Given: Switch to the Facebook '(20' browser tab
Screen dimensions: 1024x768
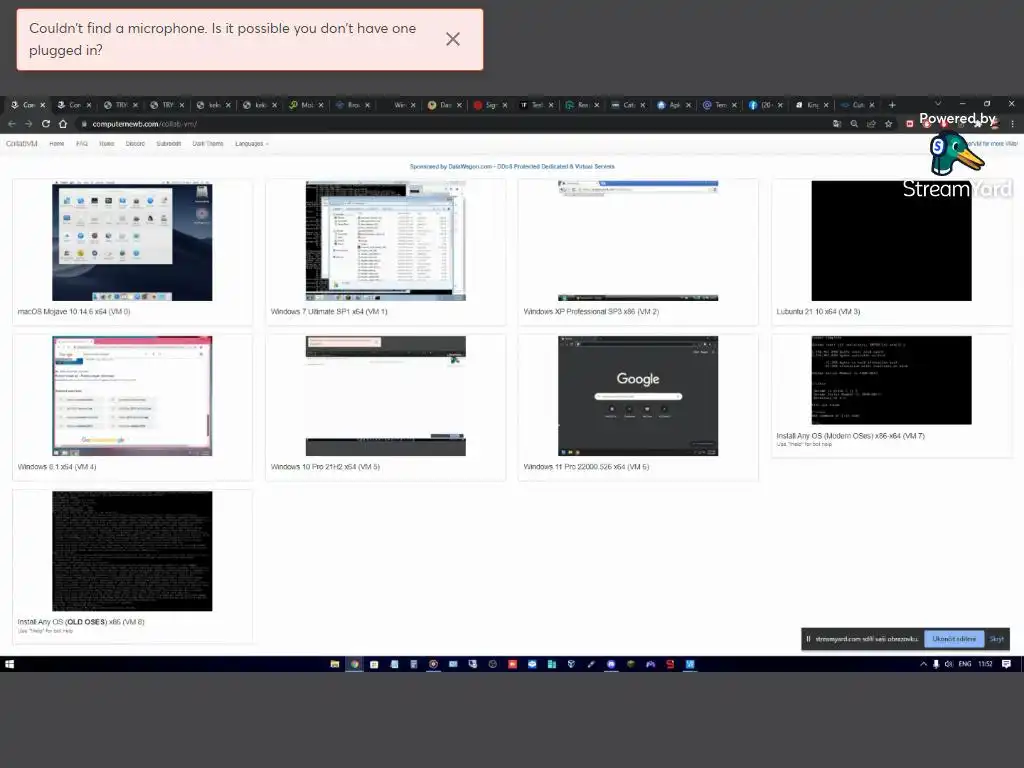Looking at the screenshot, I should [x=766, y=104].
